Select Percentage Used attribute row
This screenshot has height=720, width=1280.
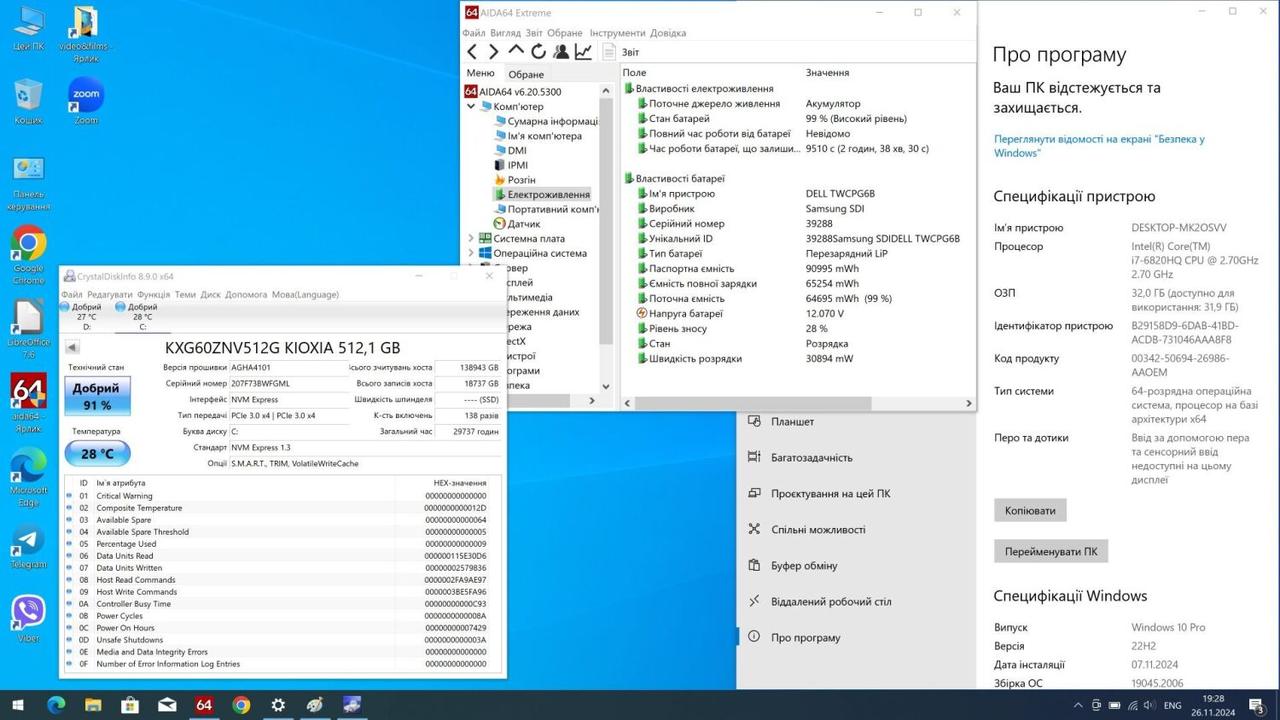coord(284,544)
